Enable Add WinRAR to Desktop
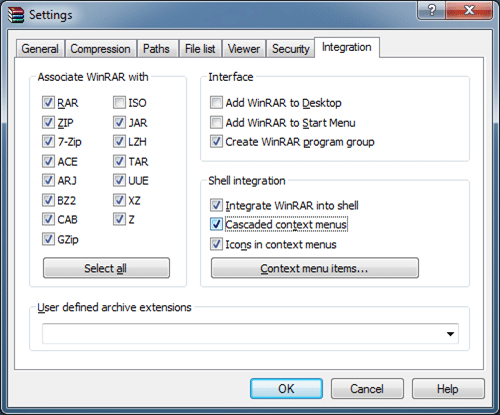The image size is (500, 415). click(x=216, y=102)
